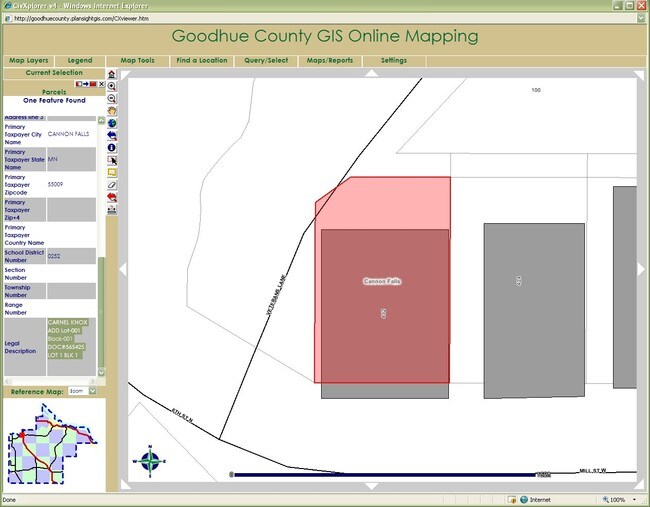This screenshot has height=507, width=650.
Task: Select the Zoom In magnifier tool
Action: [x=112, y=87]
